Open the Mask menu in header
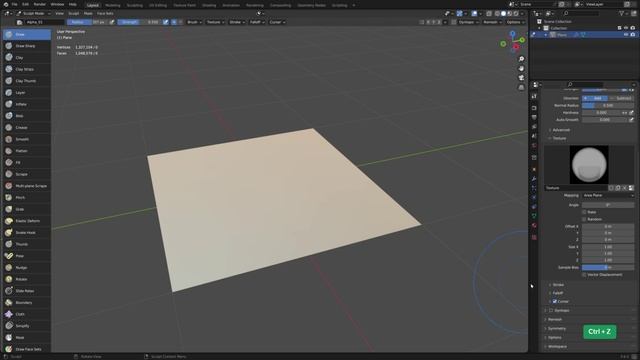Image resolution: width=640 pixels, height=360 pixels. (88, 13)
